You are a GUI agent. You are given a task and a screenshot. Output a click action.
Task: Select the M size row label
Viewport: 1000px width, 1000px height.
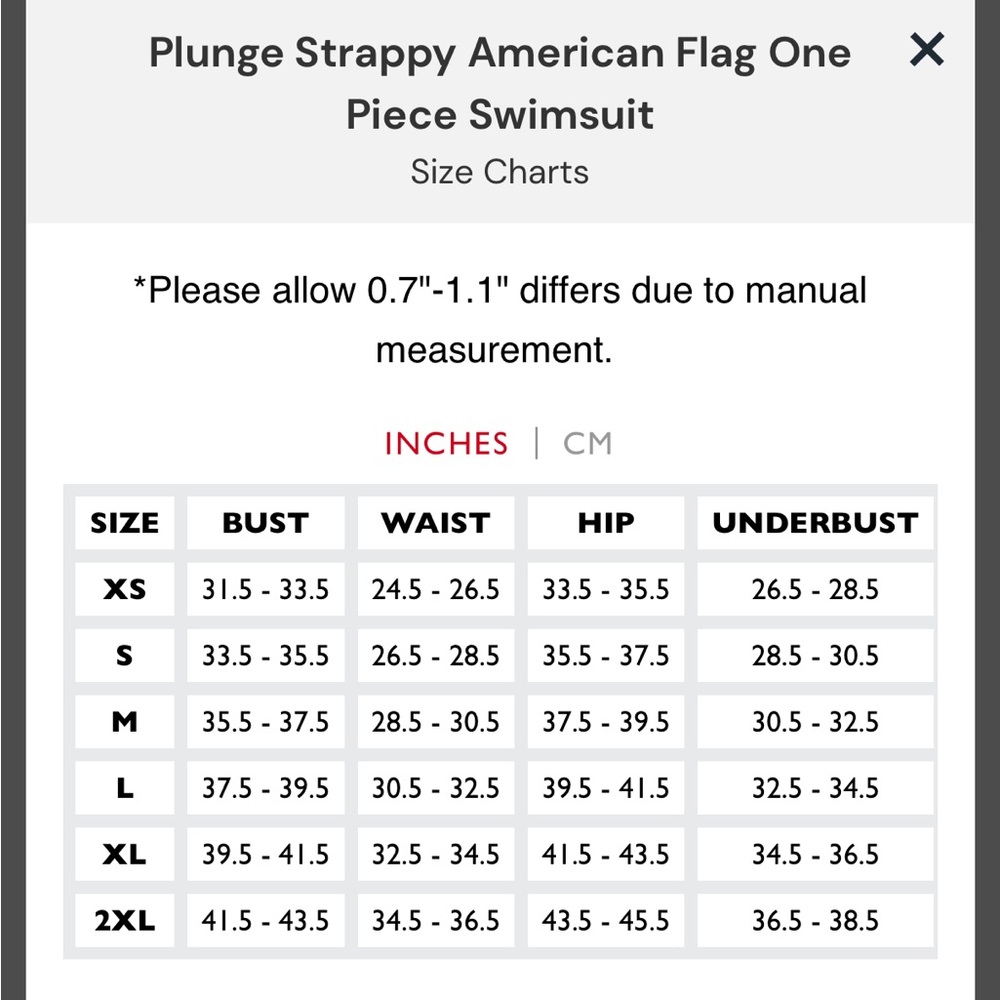(124, 722)
